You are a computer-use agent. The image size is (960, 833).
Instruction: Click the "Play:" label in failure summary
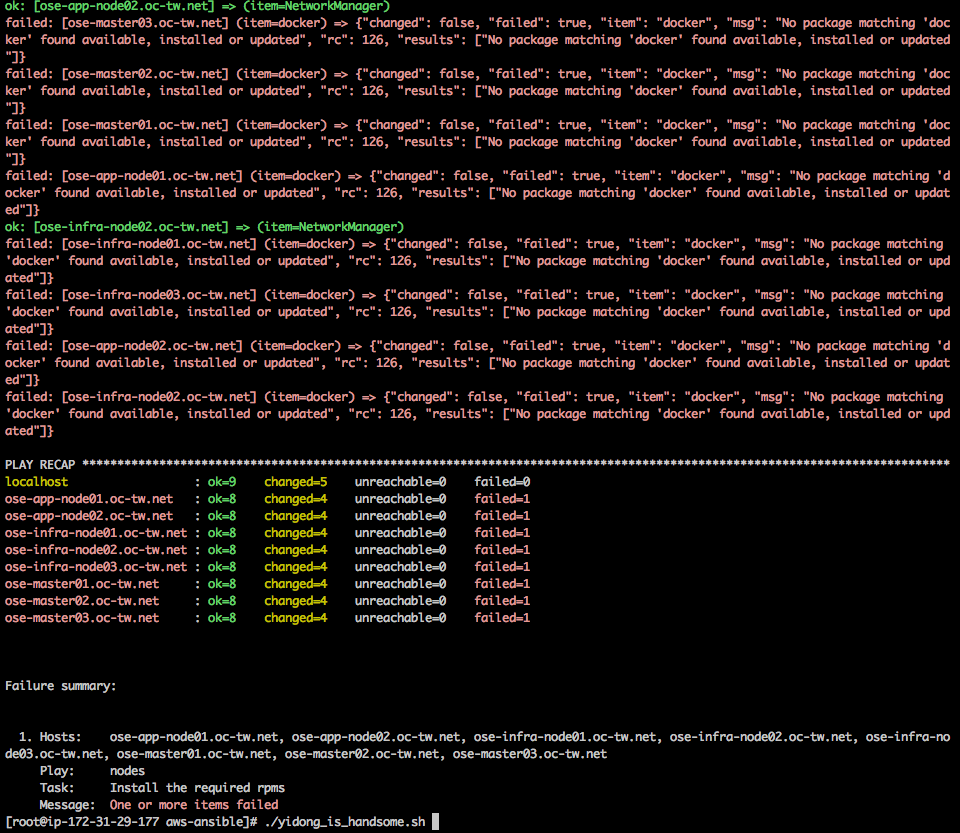tap(57, 771)
